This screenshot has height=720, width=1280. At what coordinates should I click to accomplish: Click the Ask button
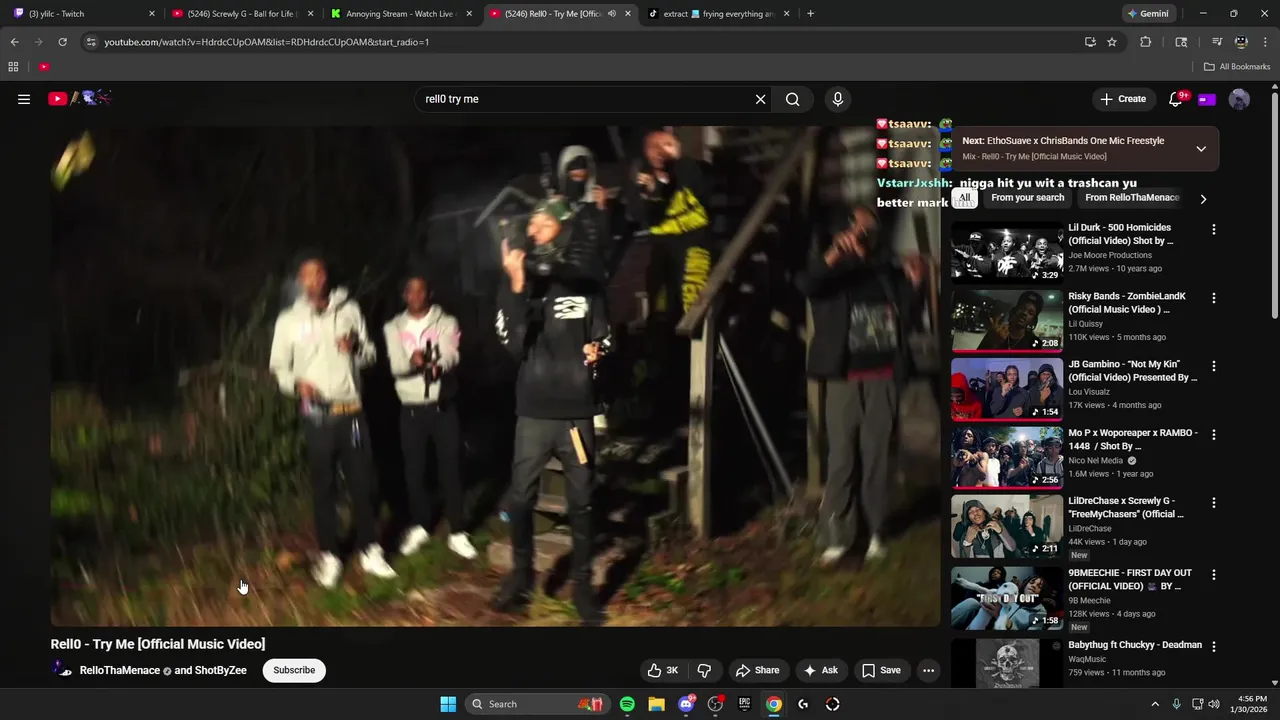tap(821, 670)
